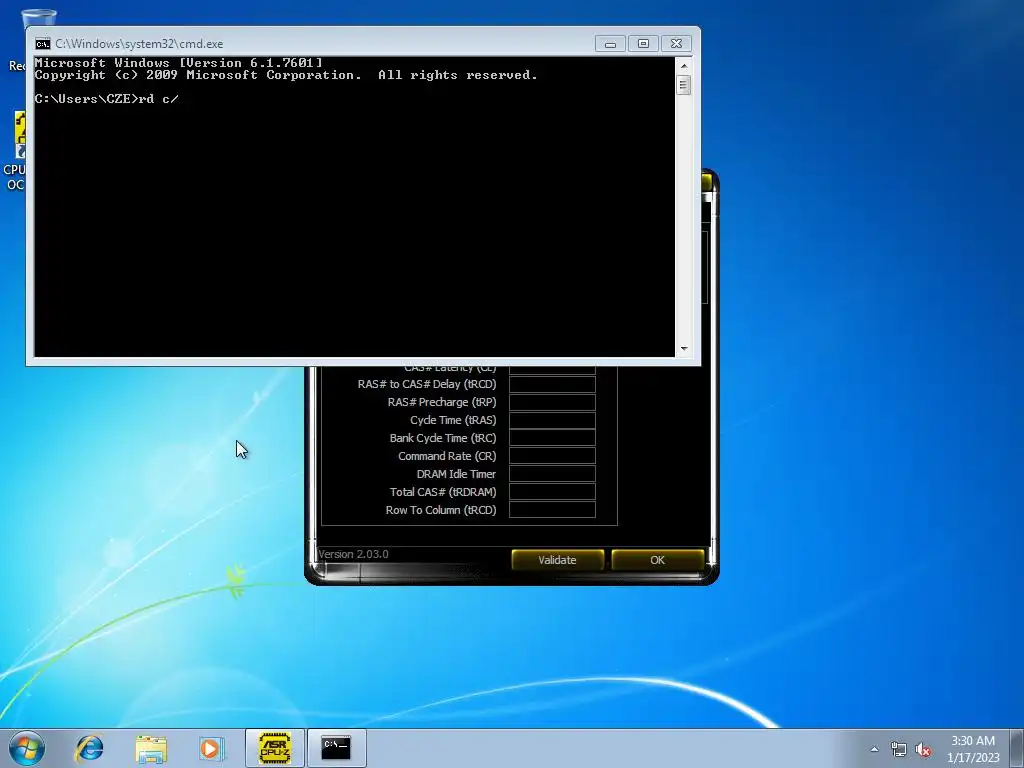Click the Total CAS# (tRDRAM) value field

click(552, 492)
